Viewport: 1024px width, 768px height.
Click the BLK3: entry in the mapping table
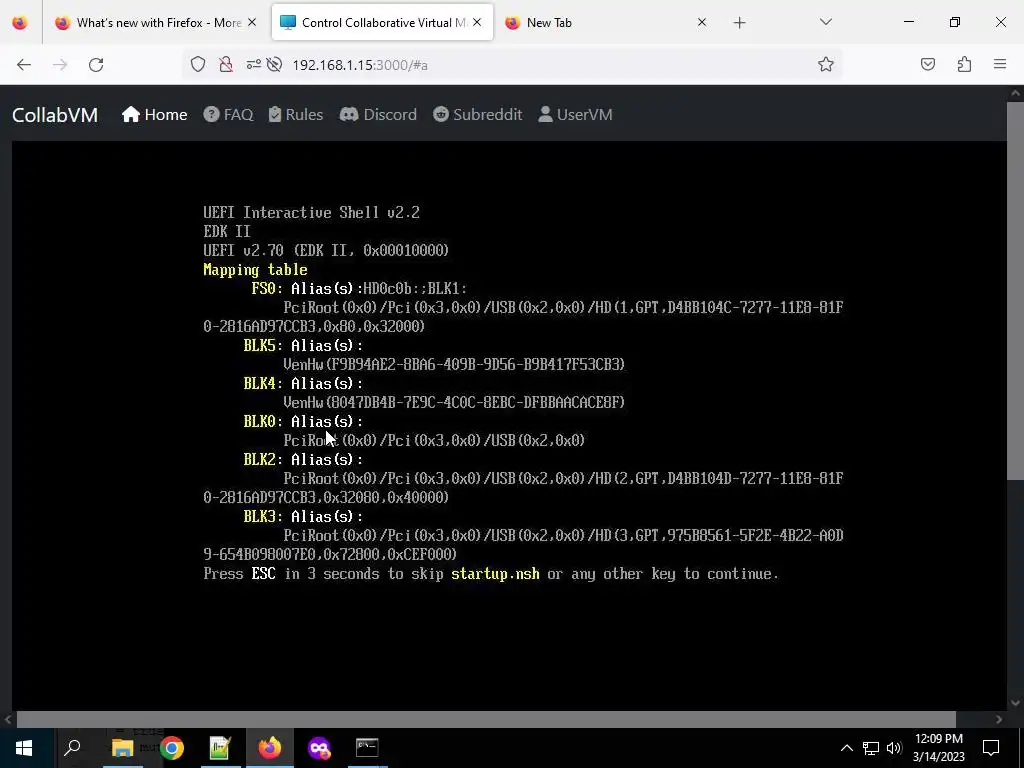tap(263, 517)
